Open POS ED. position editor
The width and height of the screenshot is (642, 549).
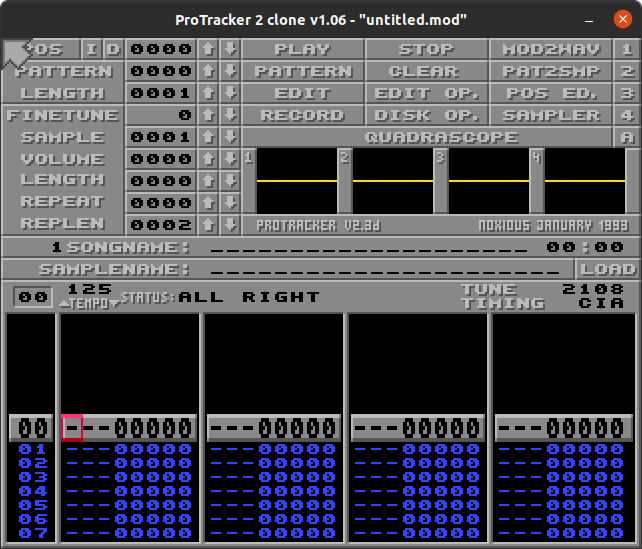tap(551, 93)
